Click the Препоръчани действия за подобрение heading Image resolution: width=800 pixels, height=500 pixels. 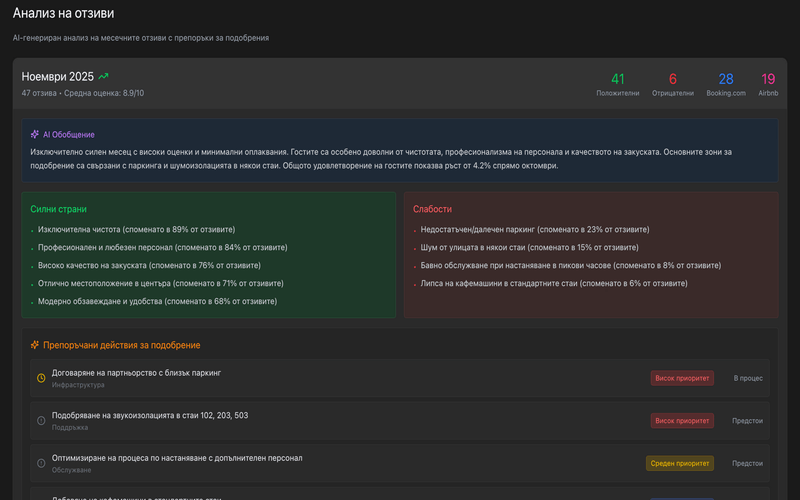[x=121, y=345]
